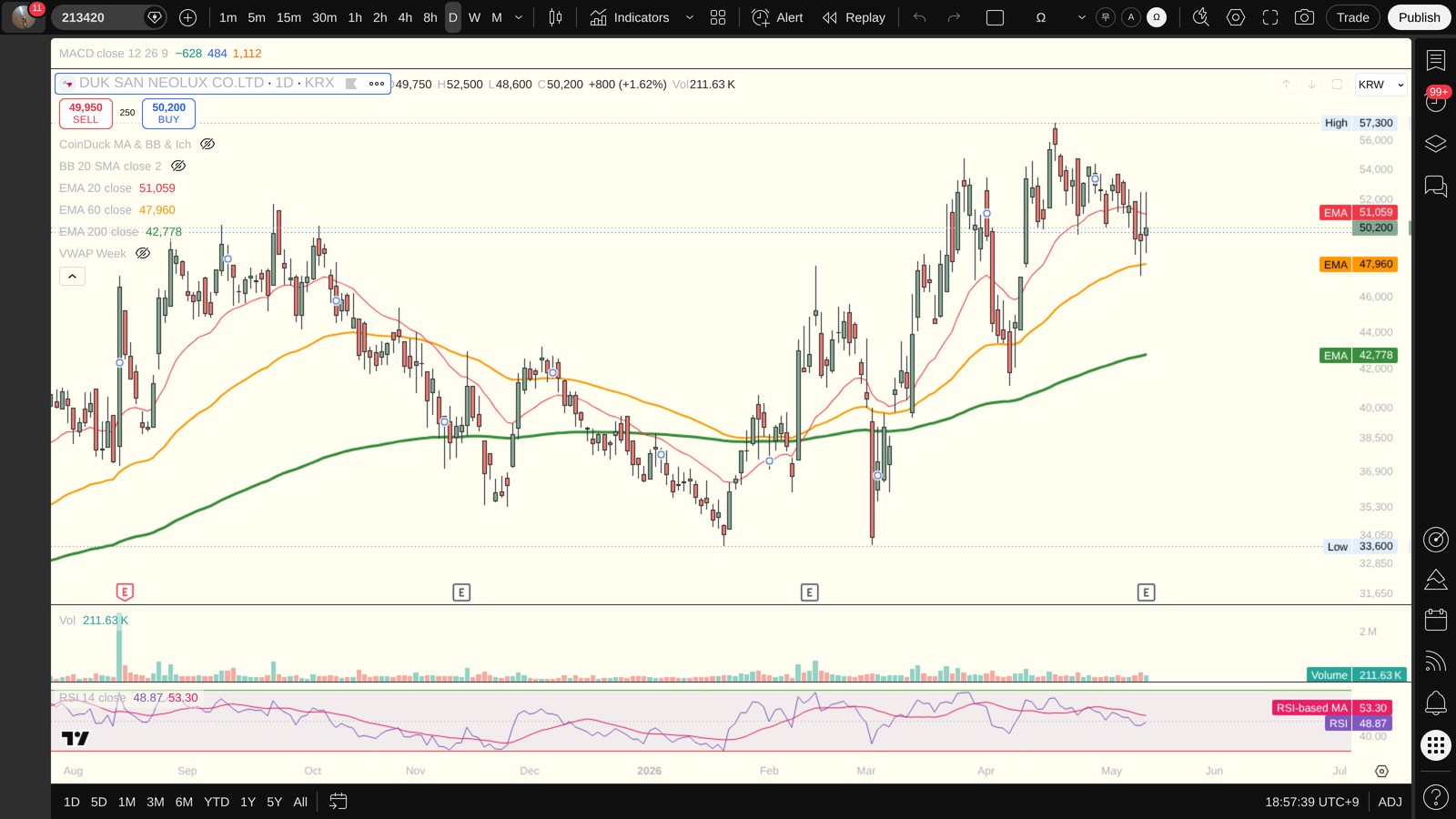Switch range to YTD

coord(217,802)
